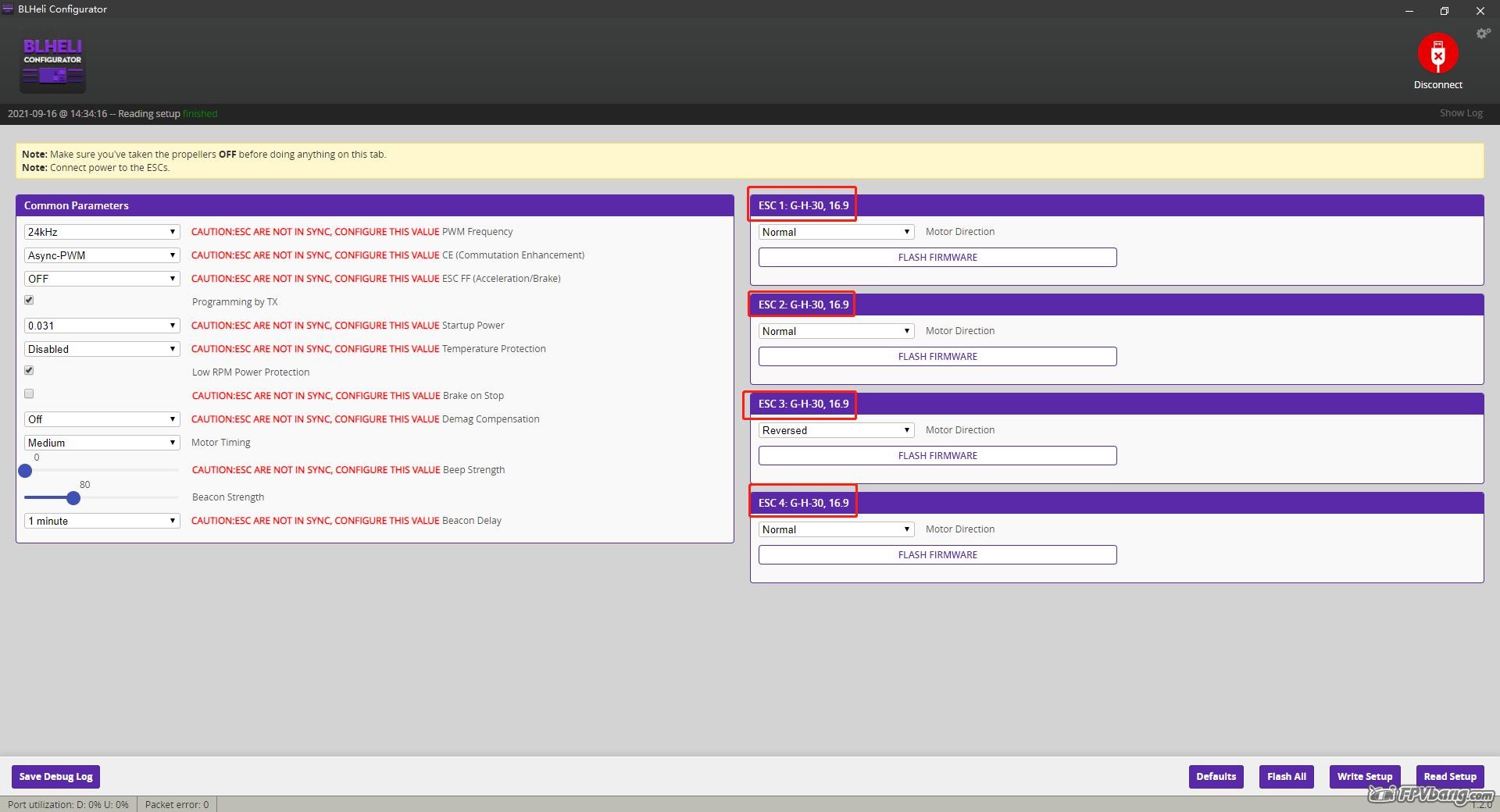This screenshot has width=1500, height=812.
Task: Click the Save Debug Log button
Action: point(56,777)
